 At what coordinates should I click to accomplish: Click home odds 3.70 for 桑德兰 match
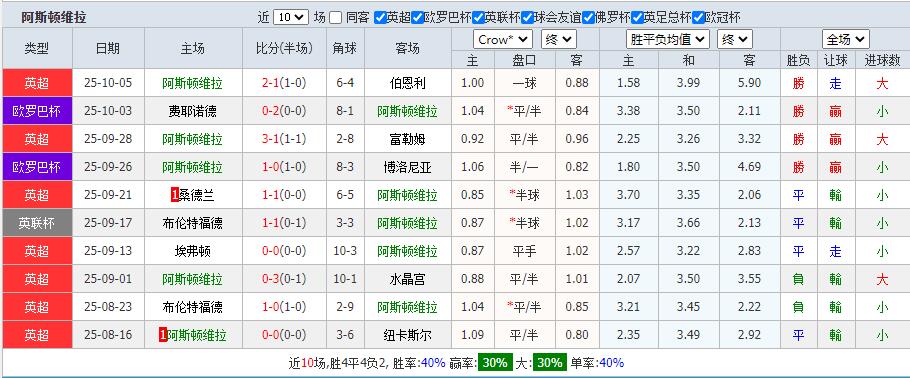629,195
